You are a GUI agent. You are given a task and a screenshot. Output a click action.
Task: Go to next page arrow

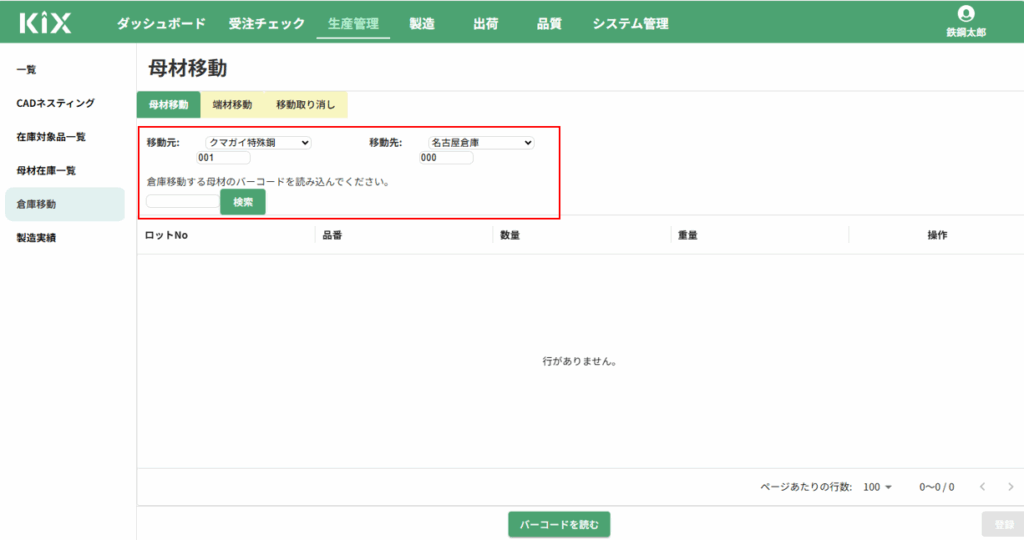pos(1010,487)
